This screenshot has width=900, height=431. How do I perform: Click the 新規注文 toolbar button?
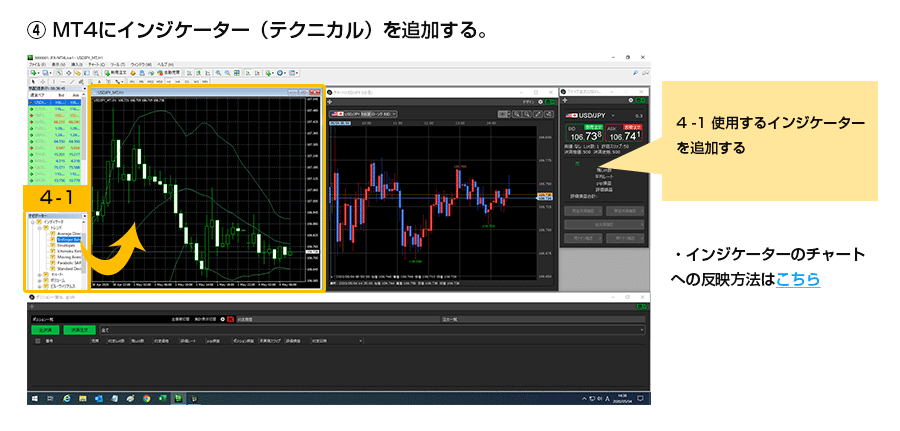pyautogui.click(x=115, y=73)
